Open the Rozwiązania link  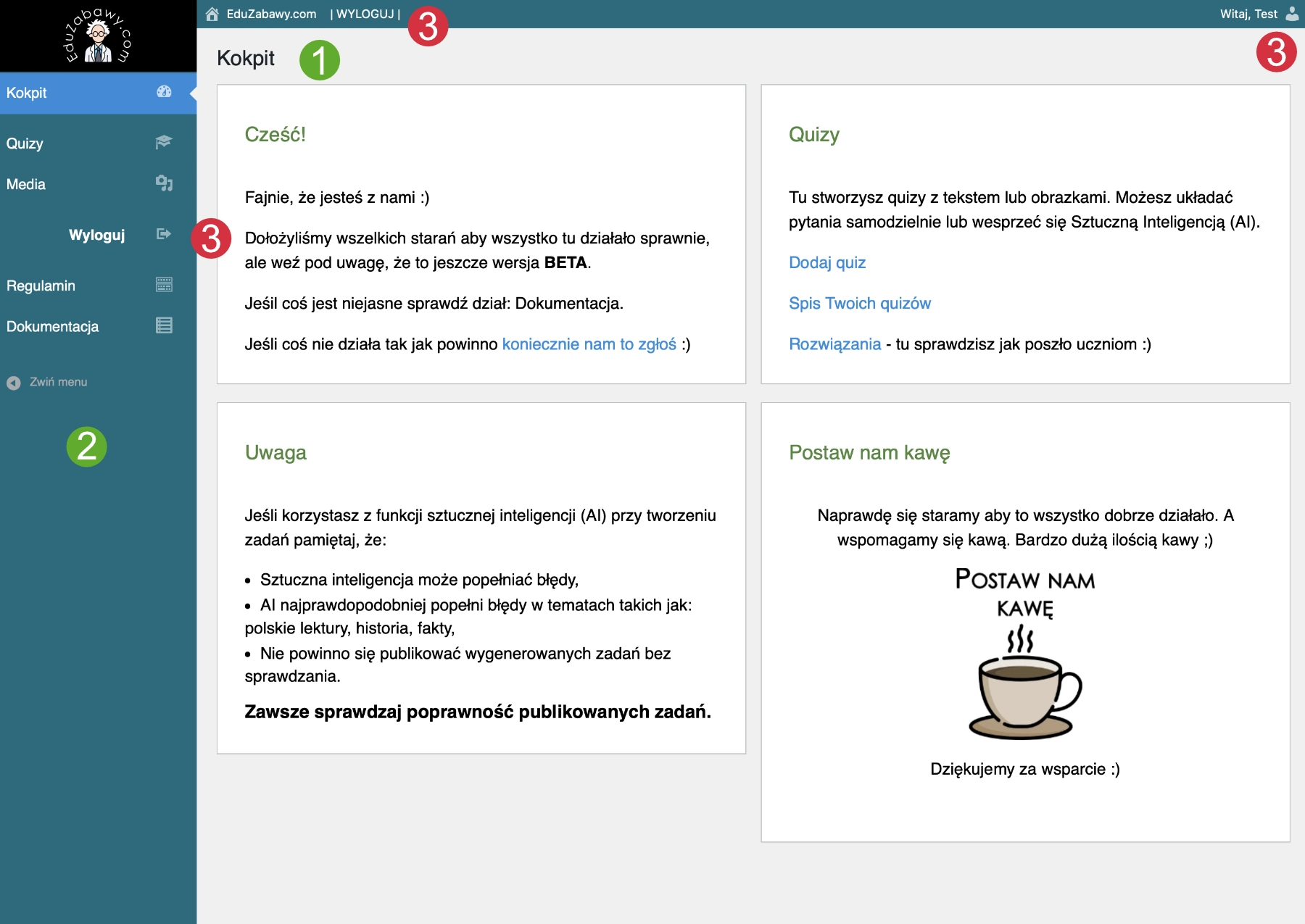pyautogui.click(x=834, y=344)
